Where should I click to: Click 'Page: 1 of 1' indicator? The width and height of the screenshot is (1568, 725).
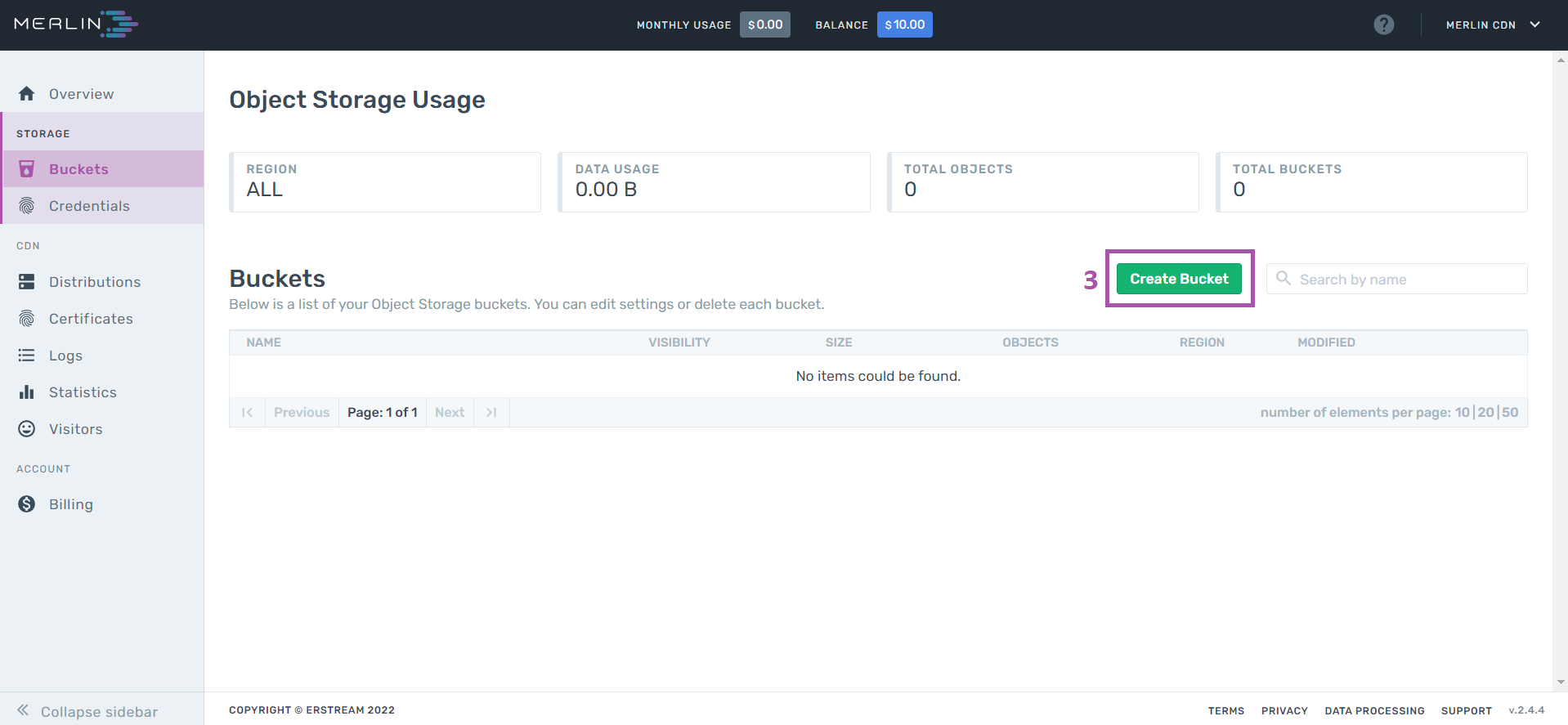[x=383, y=413]
